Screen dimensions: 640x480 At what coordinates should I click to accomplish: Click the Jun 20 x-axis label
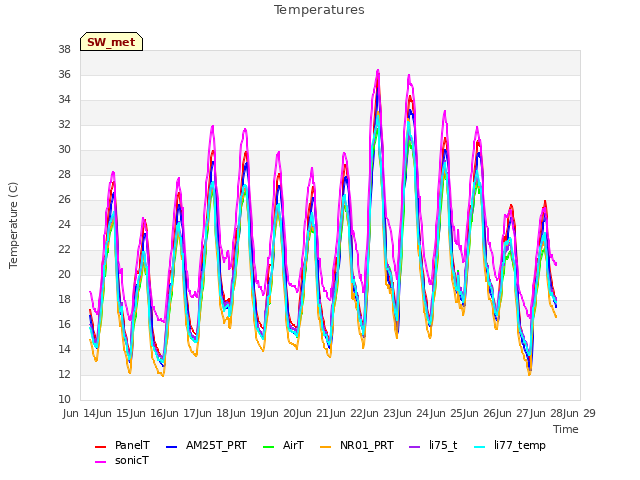coord(280,413)
